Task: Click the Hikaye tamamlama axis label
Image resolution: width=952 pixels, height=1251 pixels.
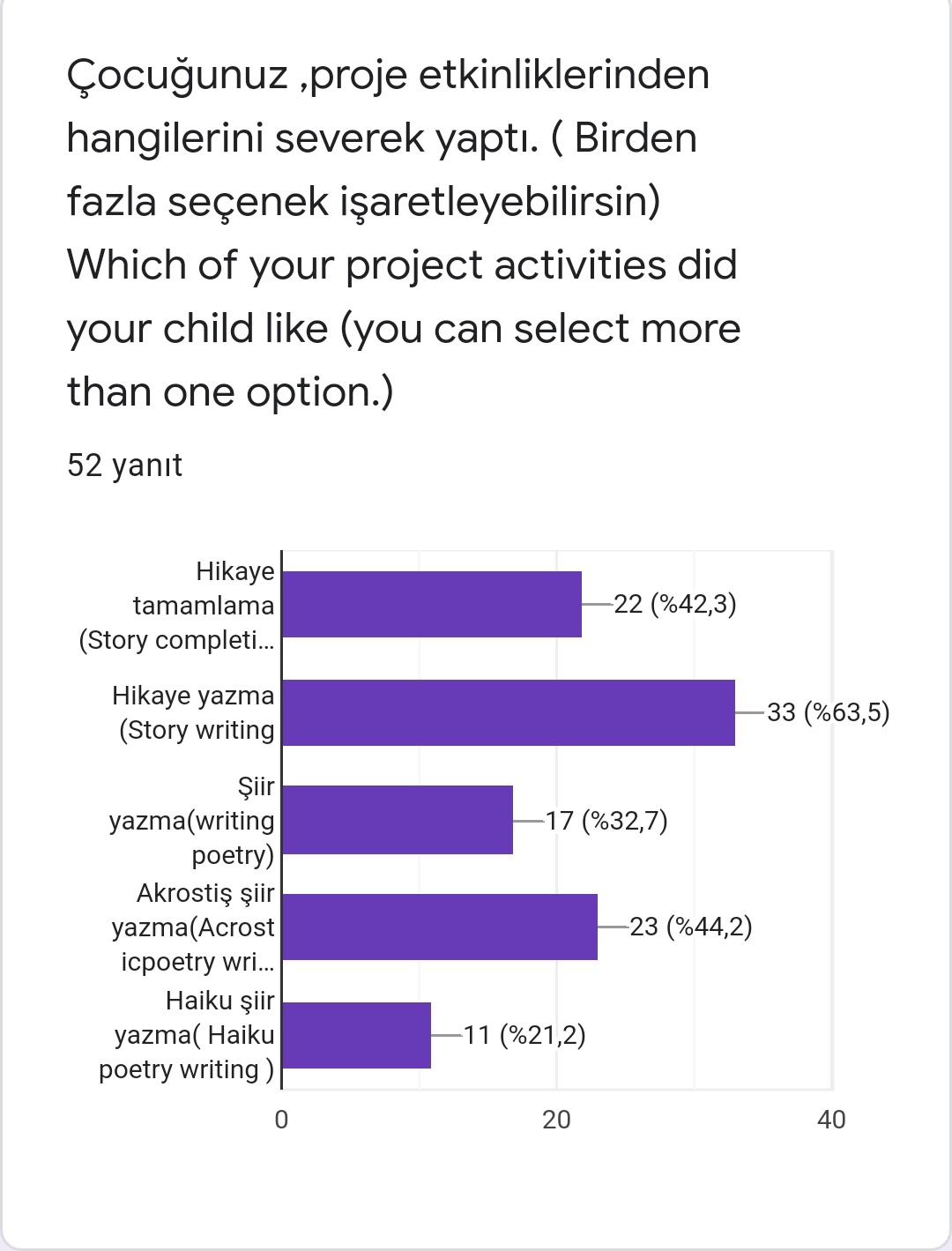Action: coord(178,606)
